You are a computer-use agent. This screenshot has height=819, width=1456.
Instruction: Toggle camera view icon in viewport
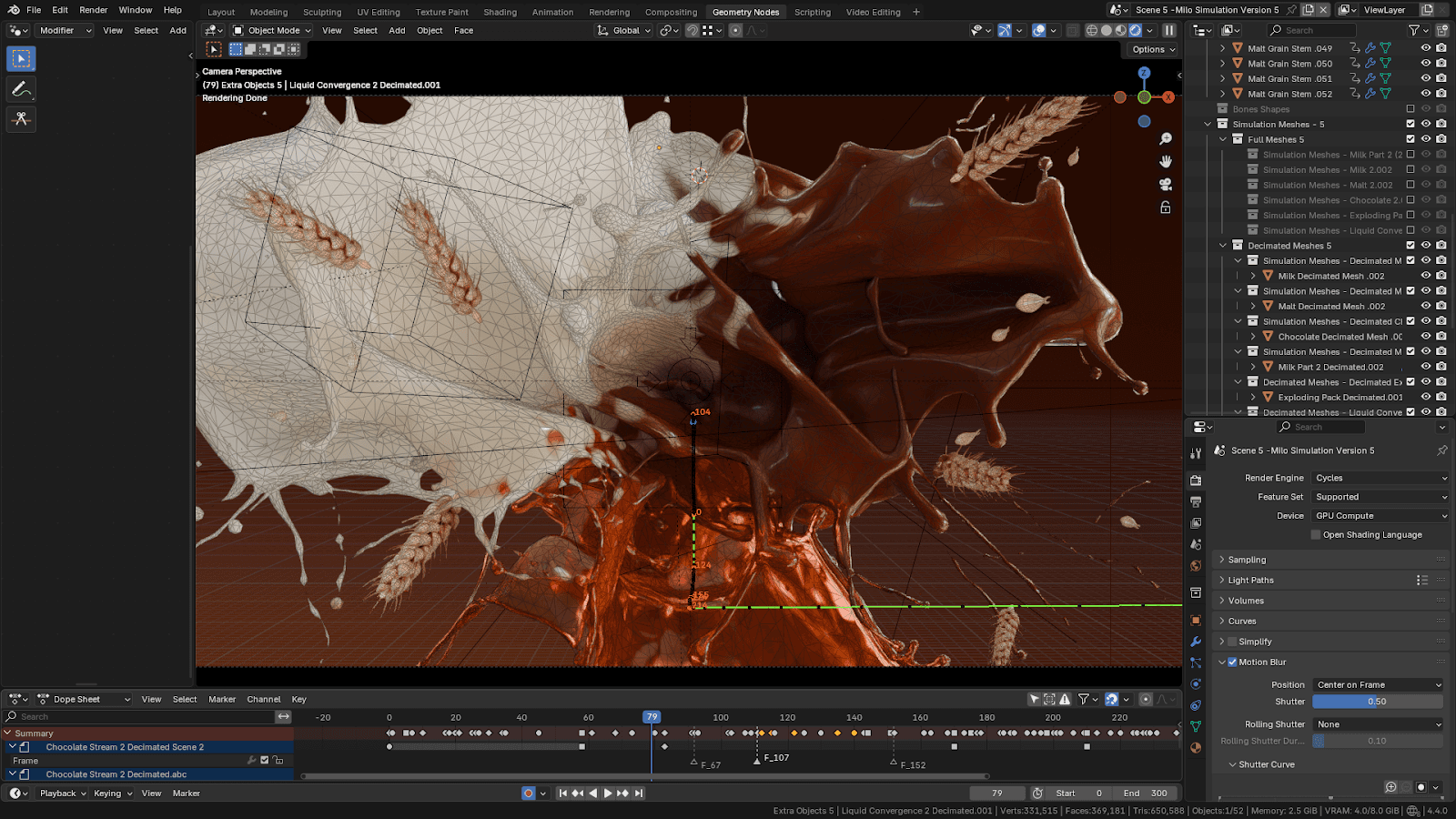pos(1165,185)
